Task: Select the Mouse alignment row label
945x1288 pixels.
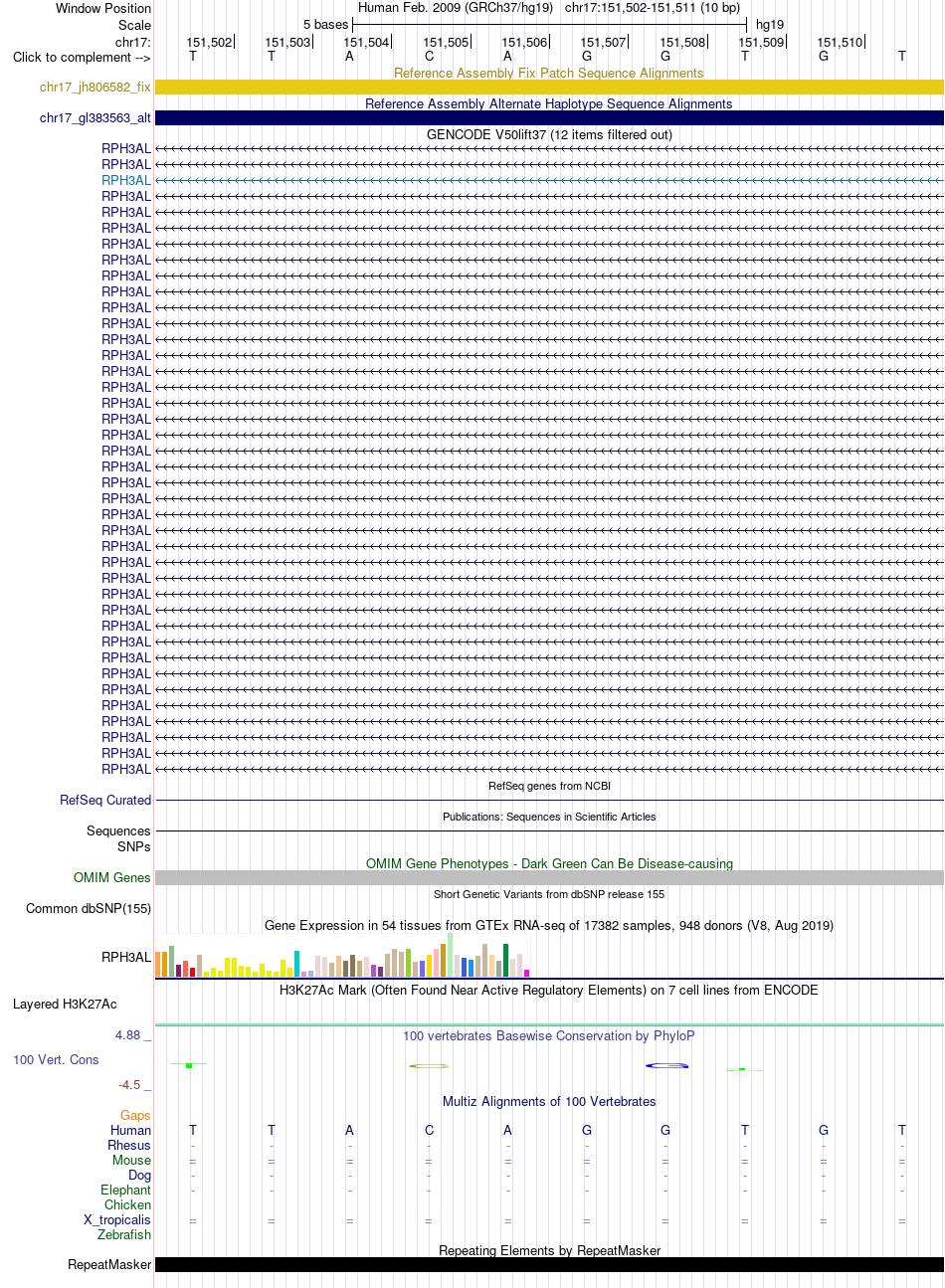Action: pos(132,1160)
